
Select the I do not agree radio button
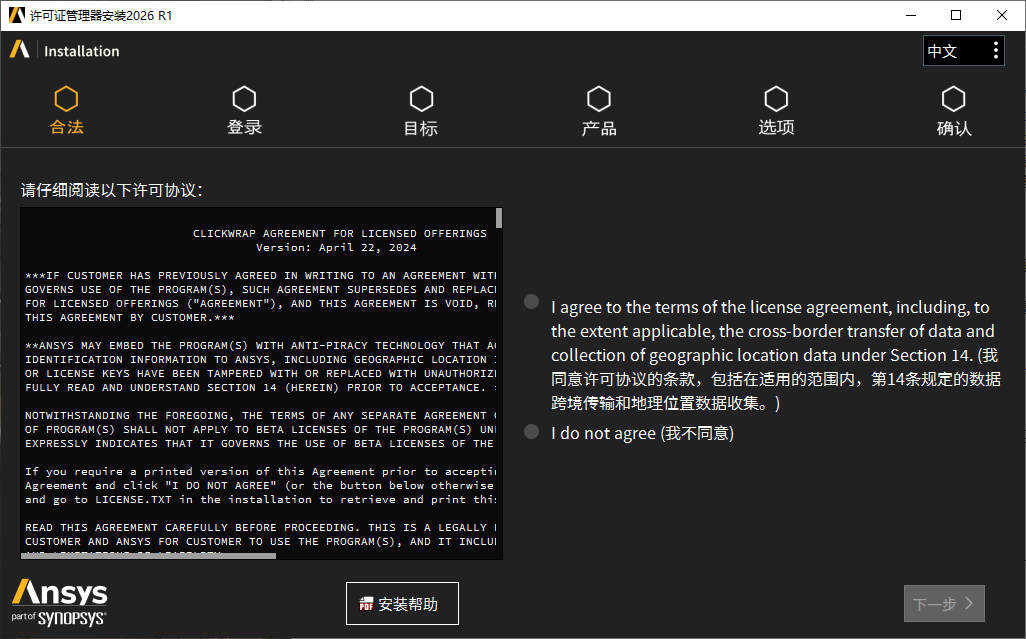pos(531,432)
